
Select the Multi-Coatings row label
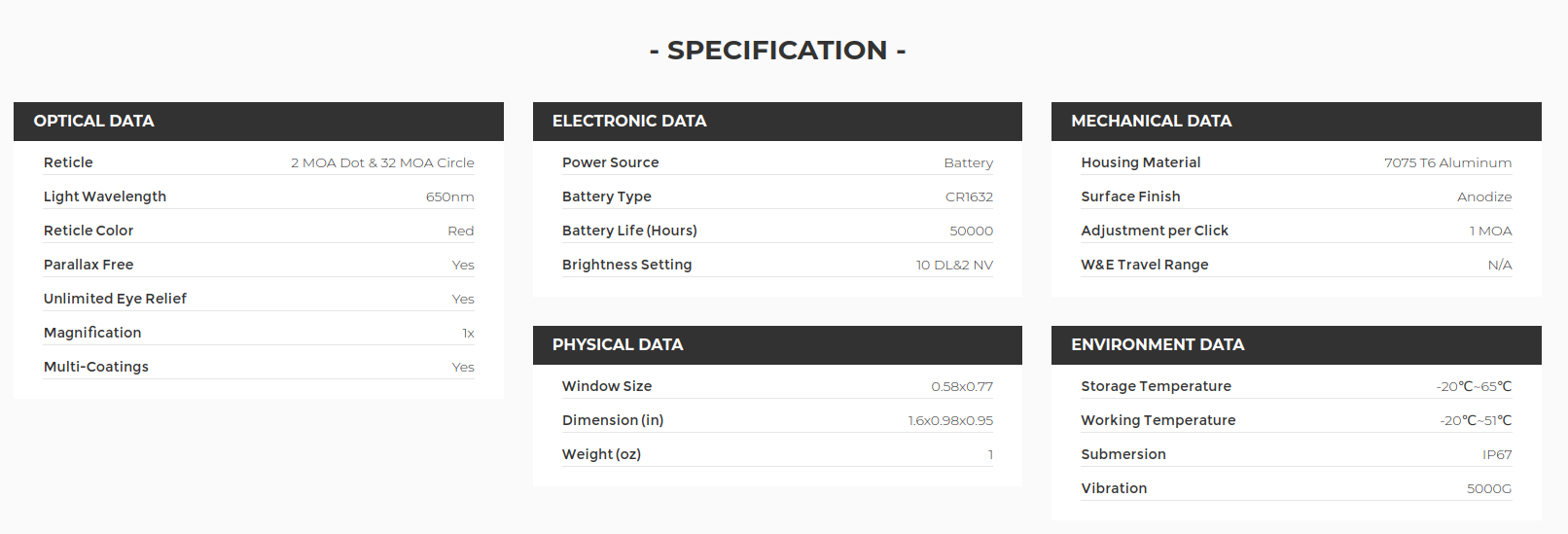tap(96, 367)
